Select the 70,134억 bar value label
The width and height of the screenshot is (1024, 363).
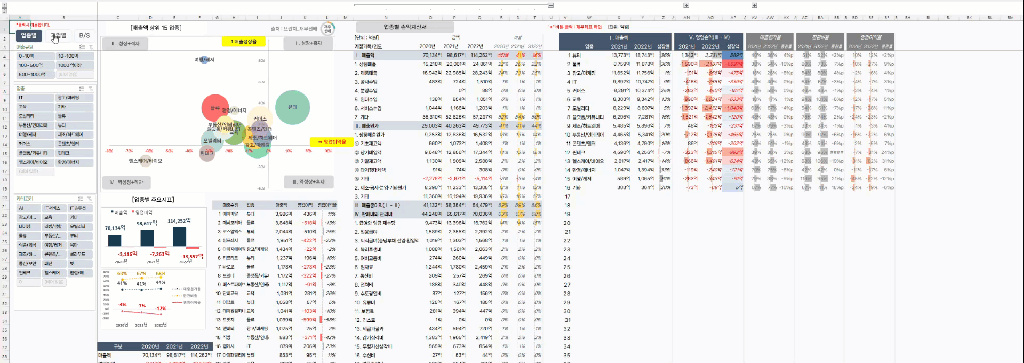[116, 229]
